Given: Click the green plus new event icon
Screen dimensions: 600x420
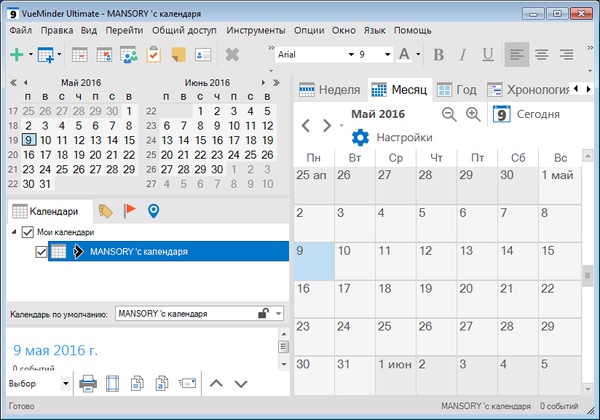Looking at the screenshot, I should [18, 54].
